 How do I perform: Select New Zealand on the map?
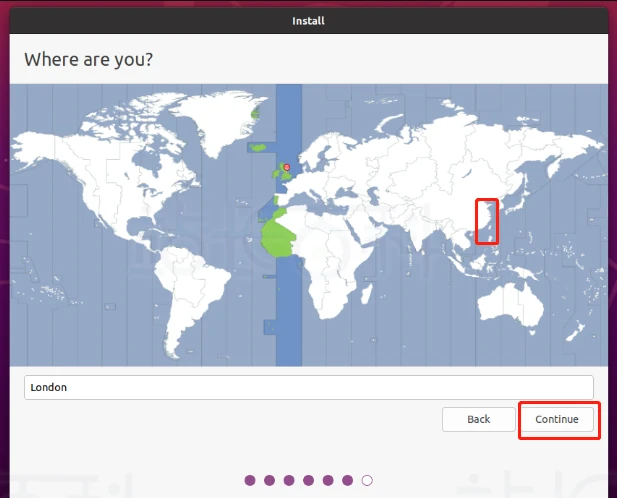(576, 330)
